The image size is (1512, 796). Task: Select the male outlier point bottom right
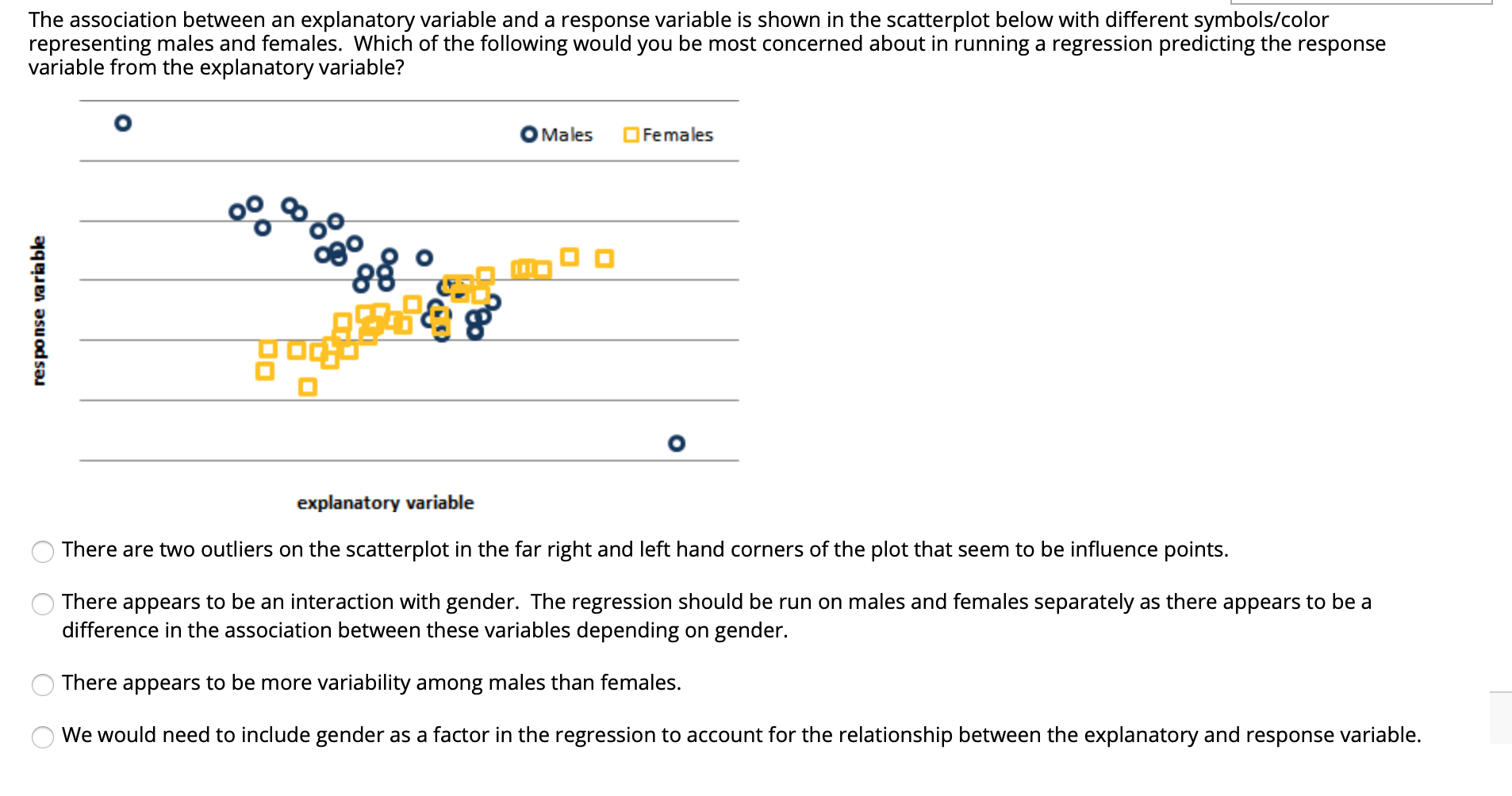point(676,444)
